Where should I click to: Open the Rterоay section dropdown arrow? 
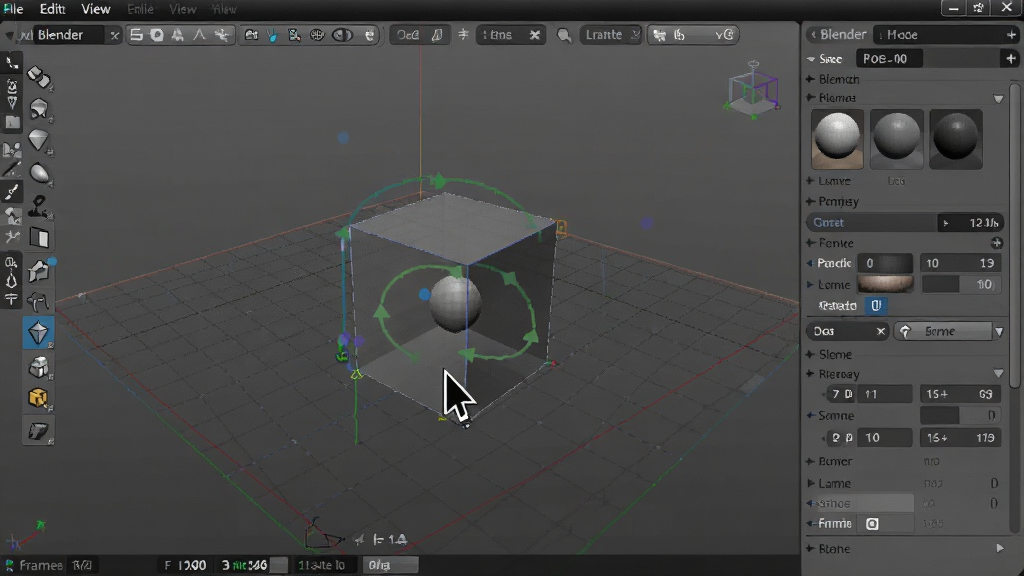(x=999, y=374)
